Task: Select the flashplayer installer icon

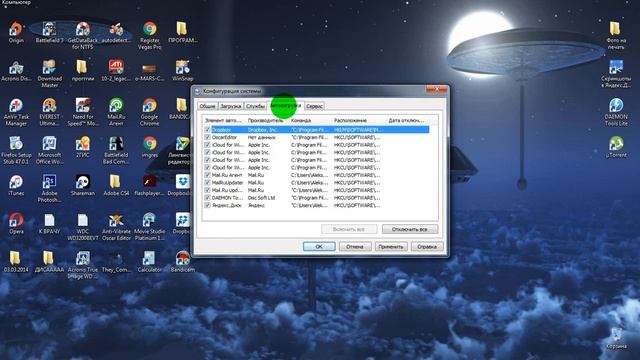Action: click(x=150, y=185)
